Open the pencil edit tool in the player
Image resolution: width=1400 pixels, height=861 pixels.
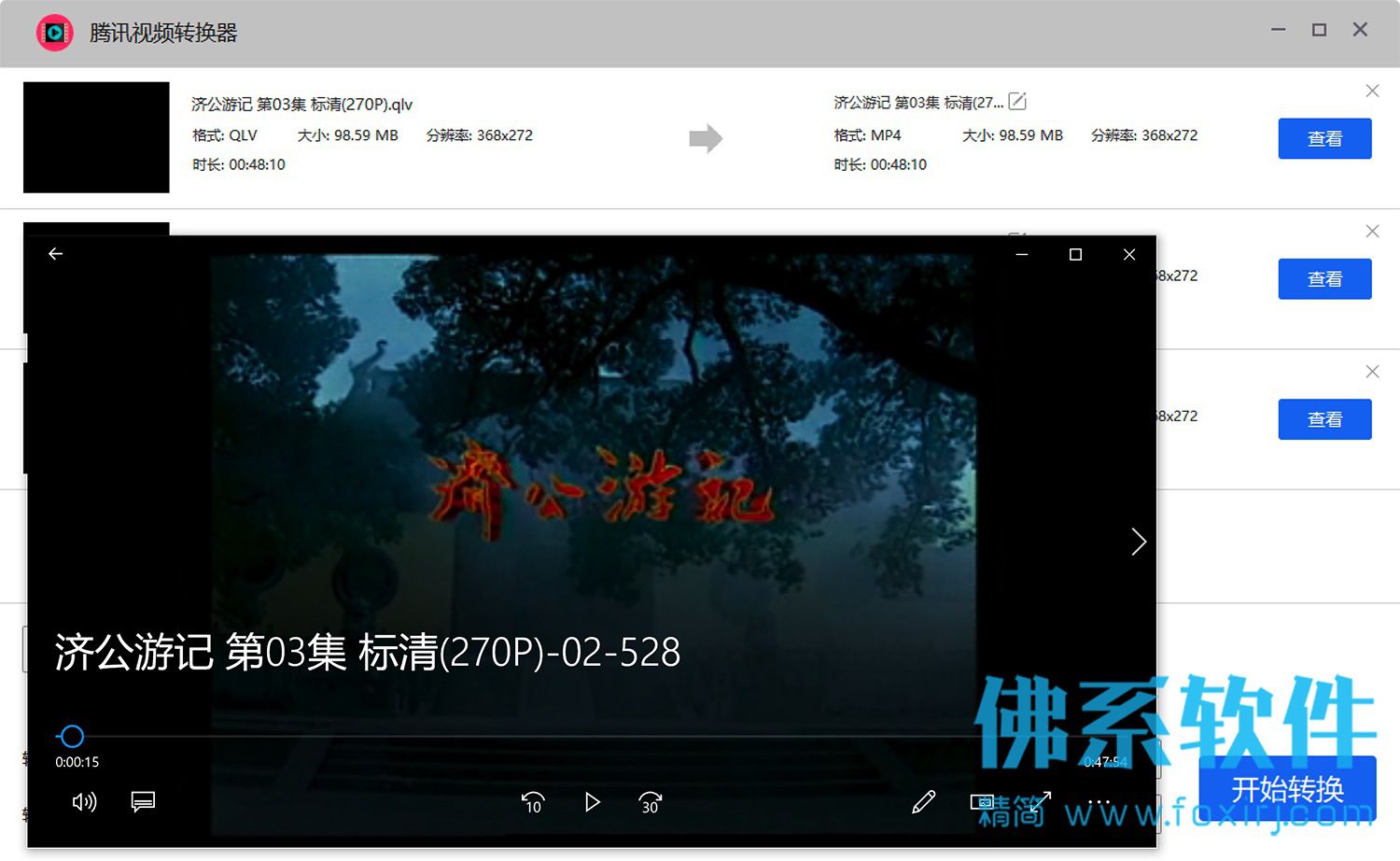coord(923,802)
